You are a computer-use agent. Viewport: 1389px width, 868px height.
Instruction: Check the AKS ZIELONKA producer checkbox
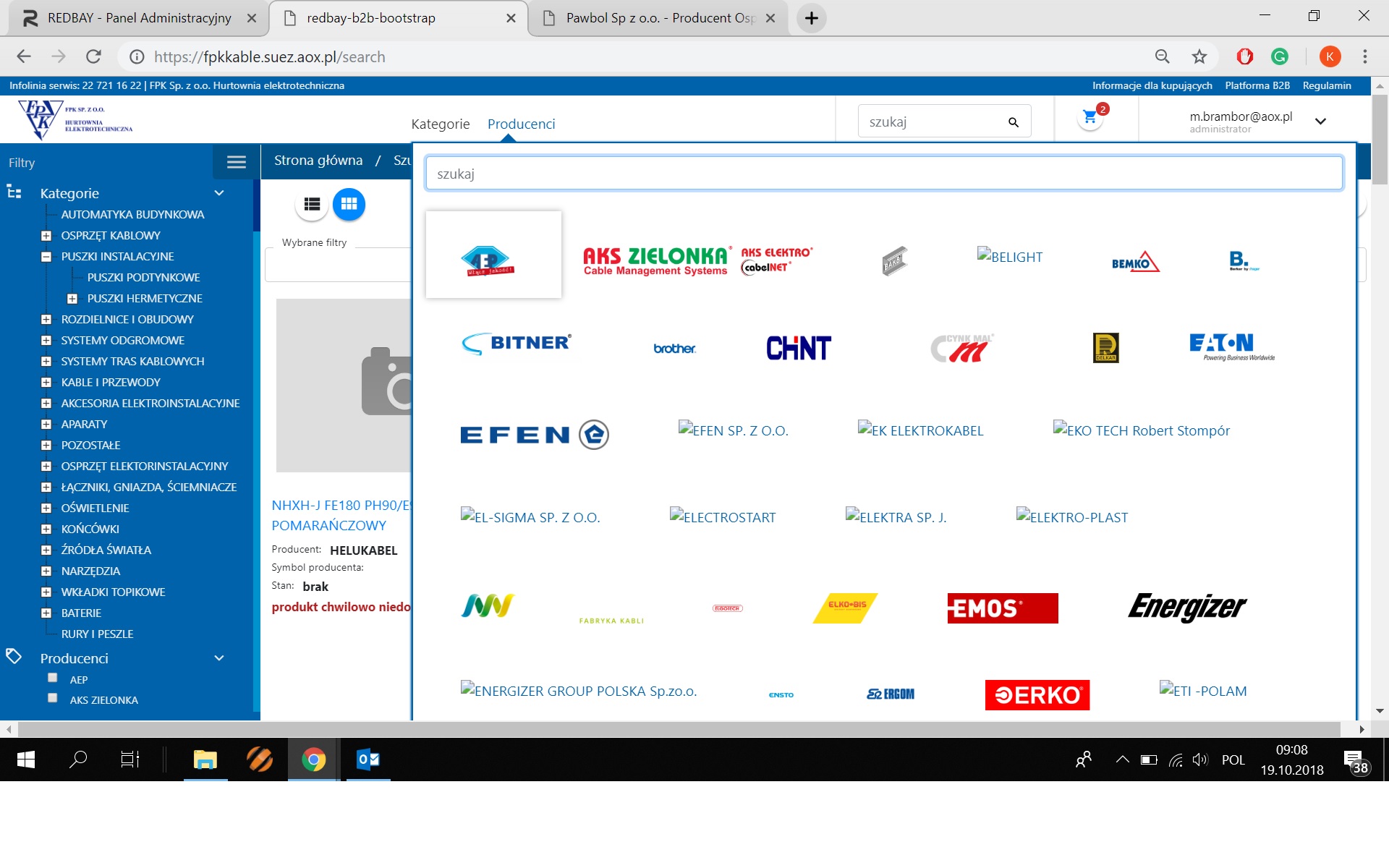(x=53, y=699)
